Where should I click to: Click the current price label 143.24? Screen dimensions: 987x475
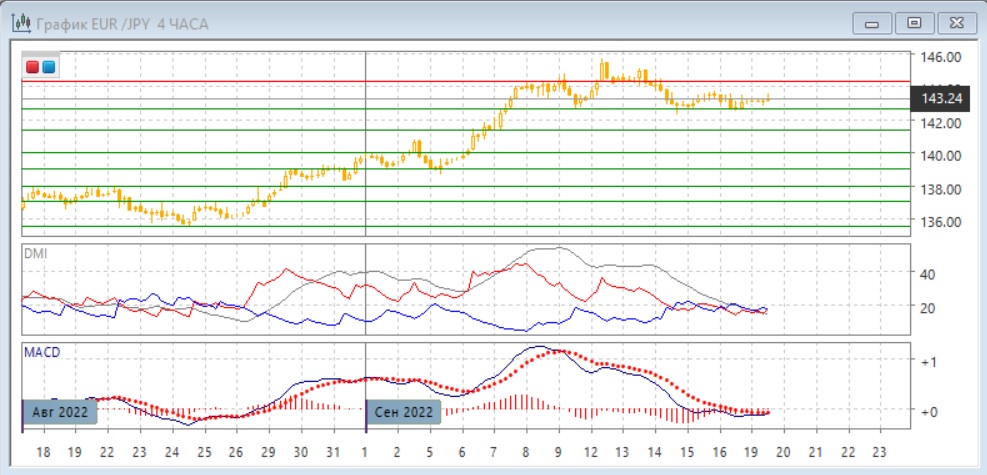tap(942, 98)
